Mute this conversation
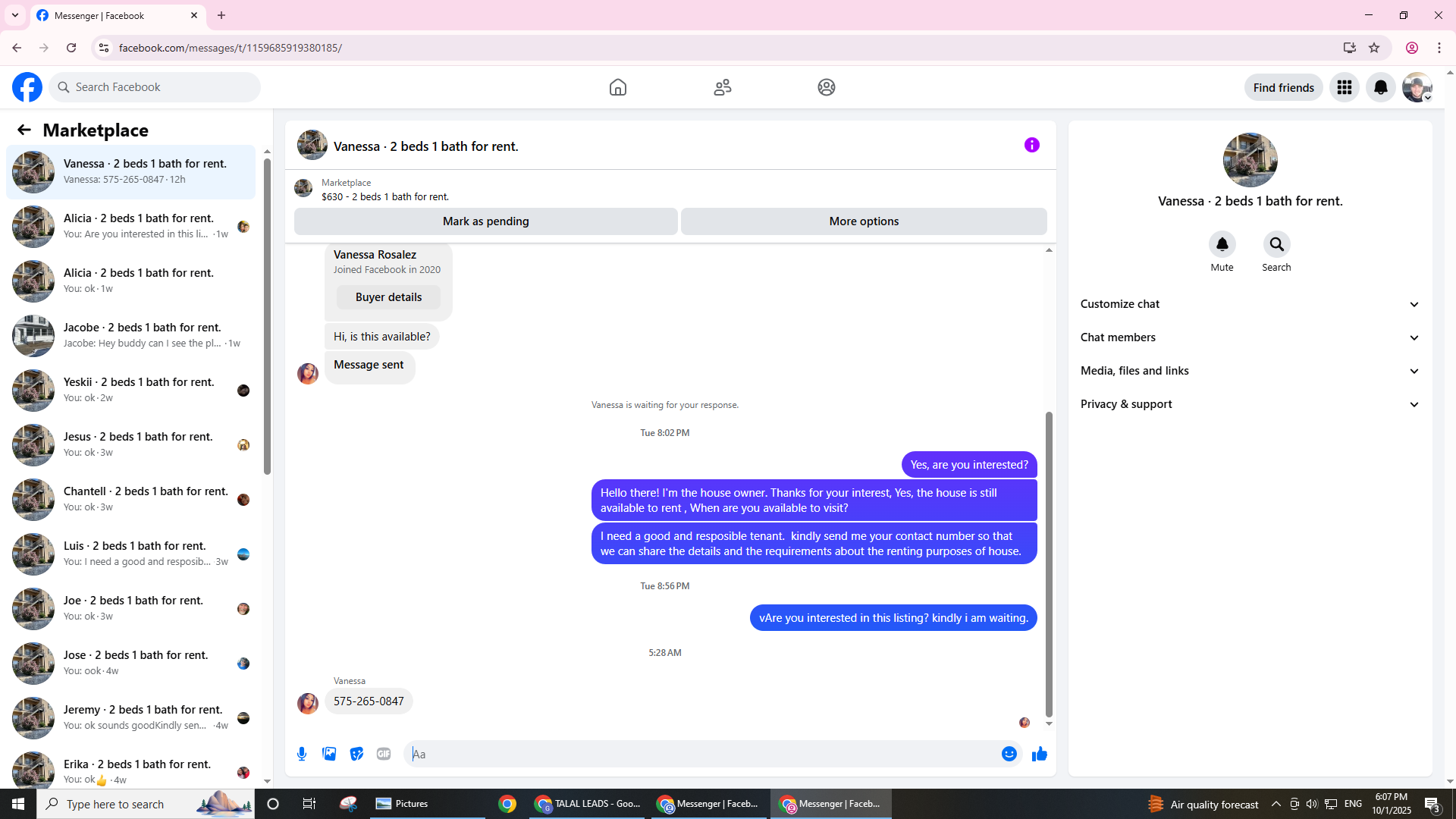Image resolution: width=1456 pixels, height=819 pixels. tap(1222, 244)
